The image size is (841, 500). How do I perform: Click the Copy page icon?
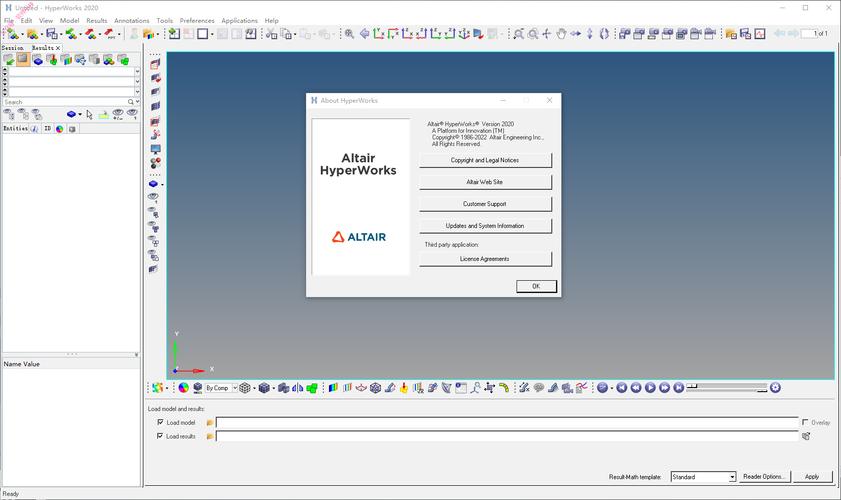click(x=286, y=34)
